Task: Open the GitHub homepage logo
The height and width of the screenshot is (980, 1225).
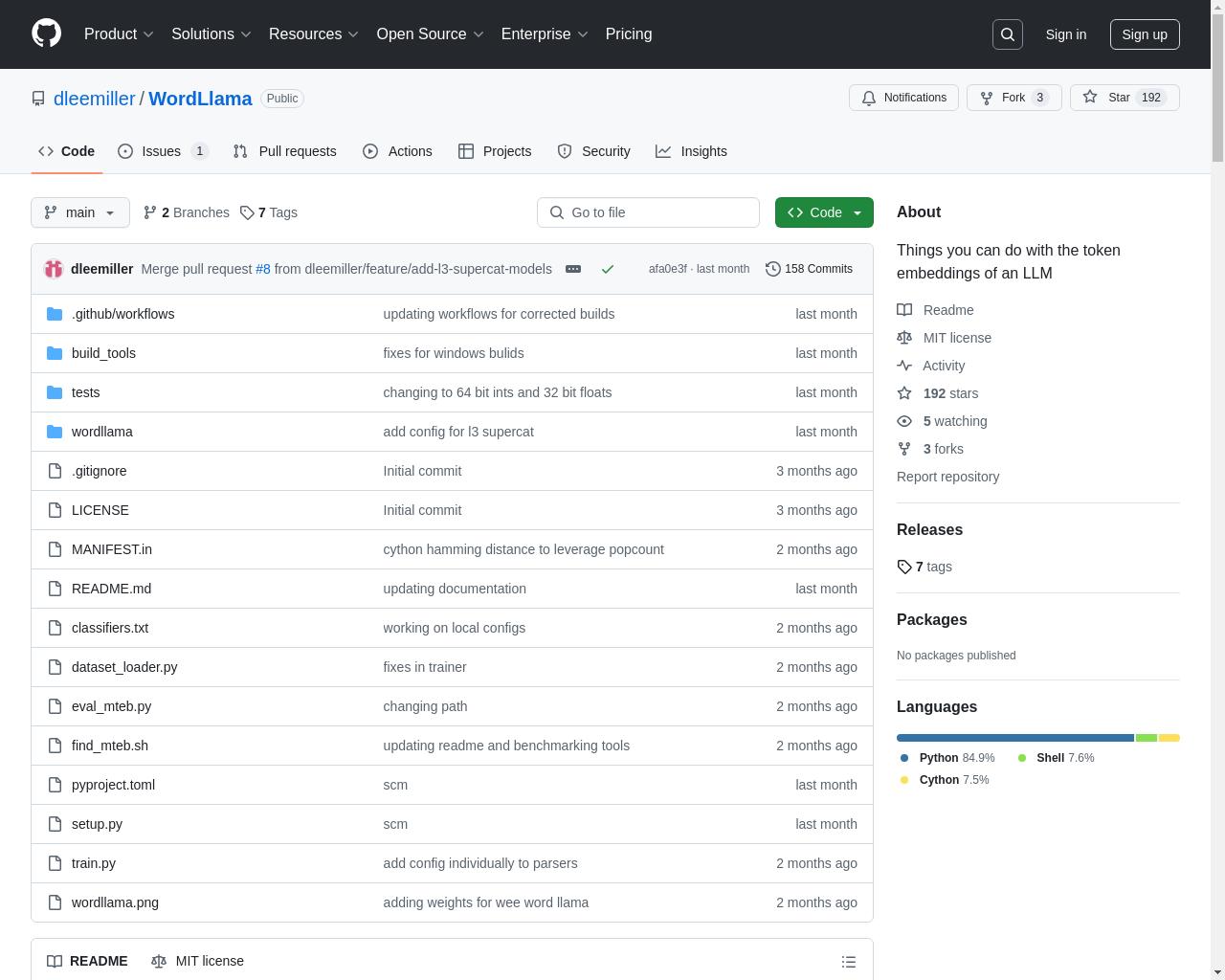Action: [x=46, y=33]
